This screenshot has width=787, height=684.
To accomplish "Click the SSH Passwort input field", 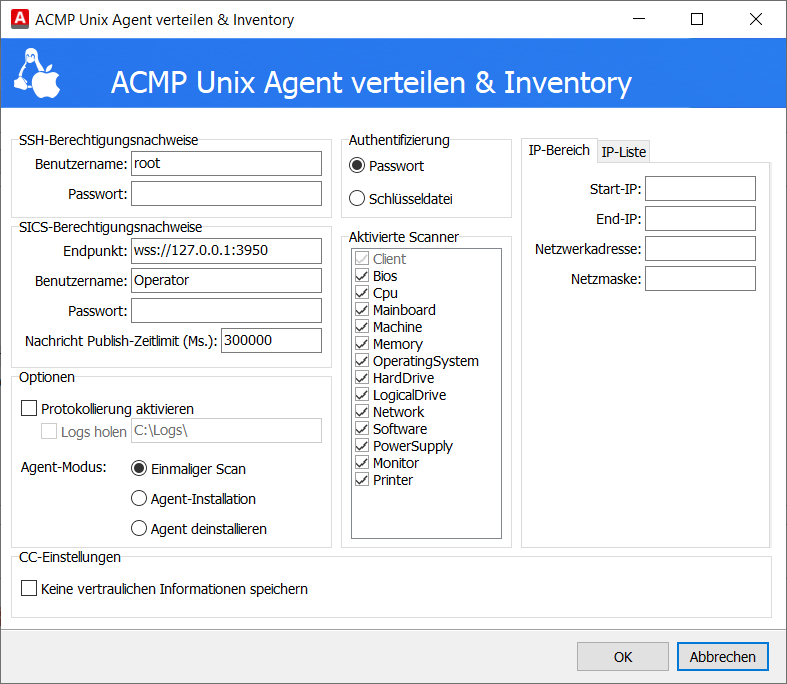I will pos(226,193).
